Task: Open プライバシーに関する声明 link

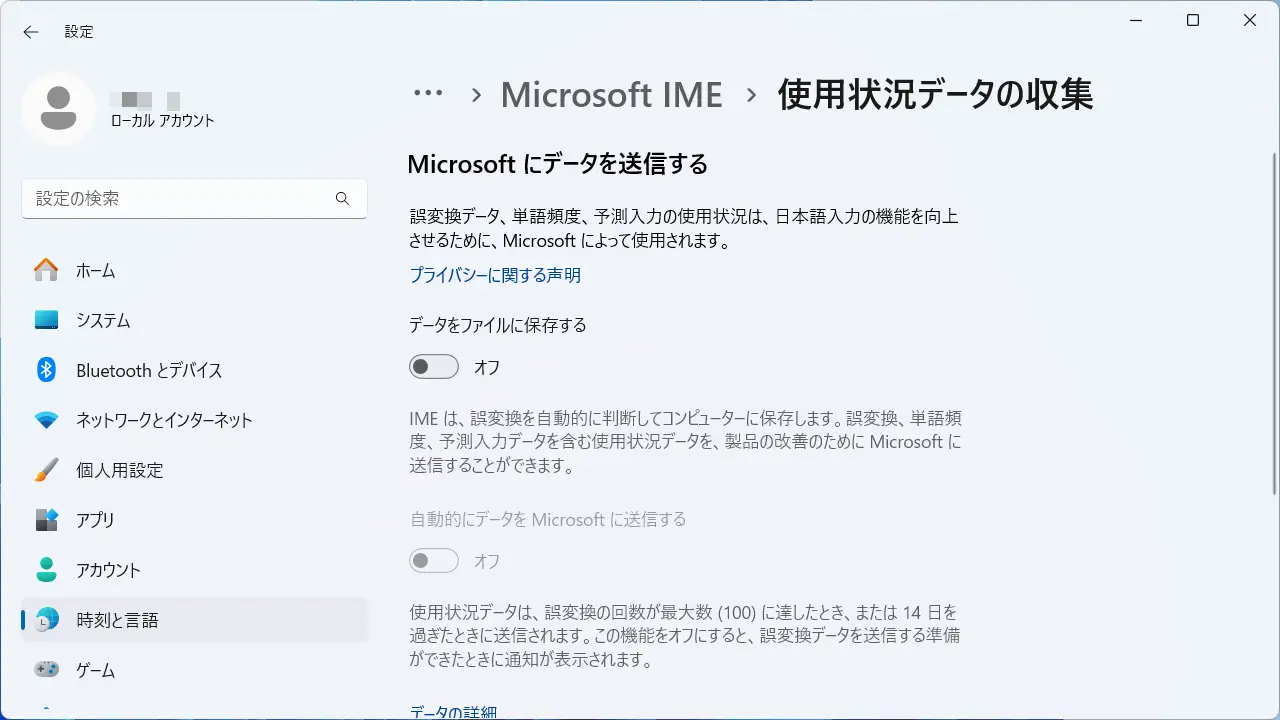Action: [x=495, y=275]
